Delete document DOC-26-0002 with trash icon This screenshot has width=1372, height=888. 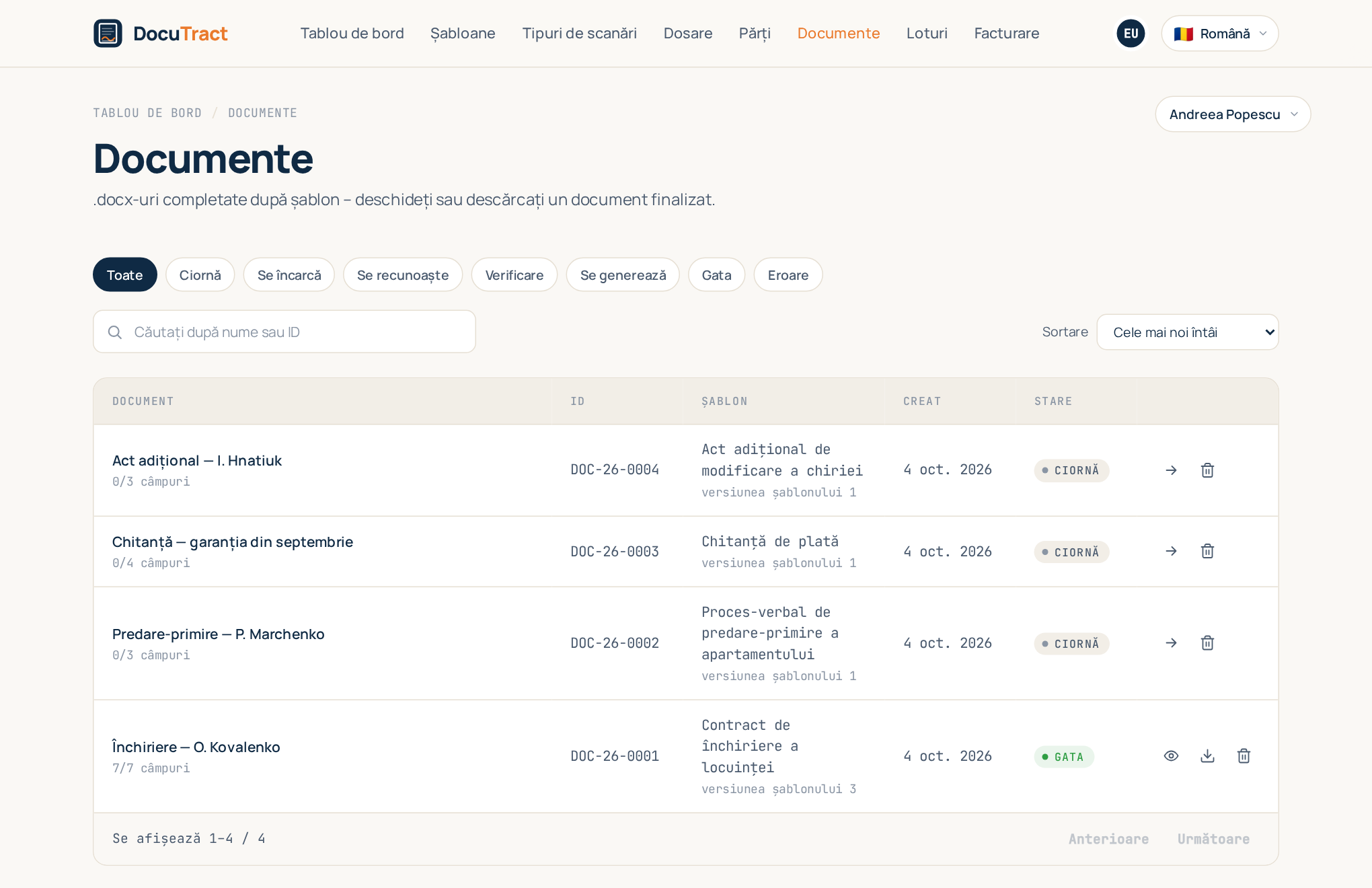tap(1207, 643)
